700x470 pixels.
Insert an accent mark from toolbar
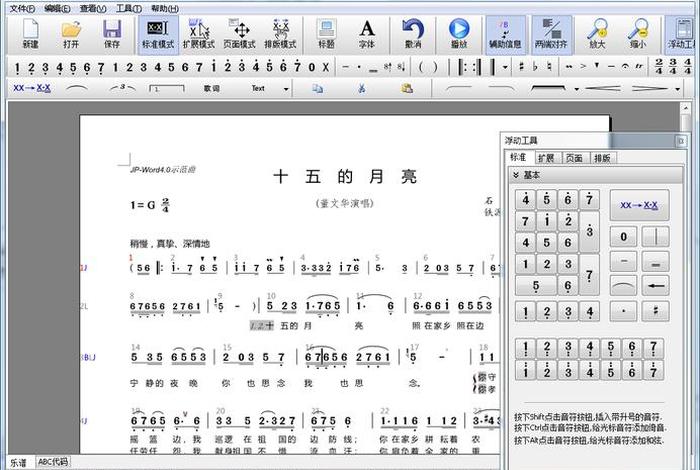click(x=583, y=67)
